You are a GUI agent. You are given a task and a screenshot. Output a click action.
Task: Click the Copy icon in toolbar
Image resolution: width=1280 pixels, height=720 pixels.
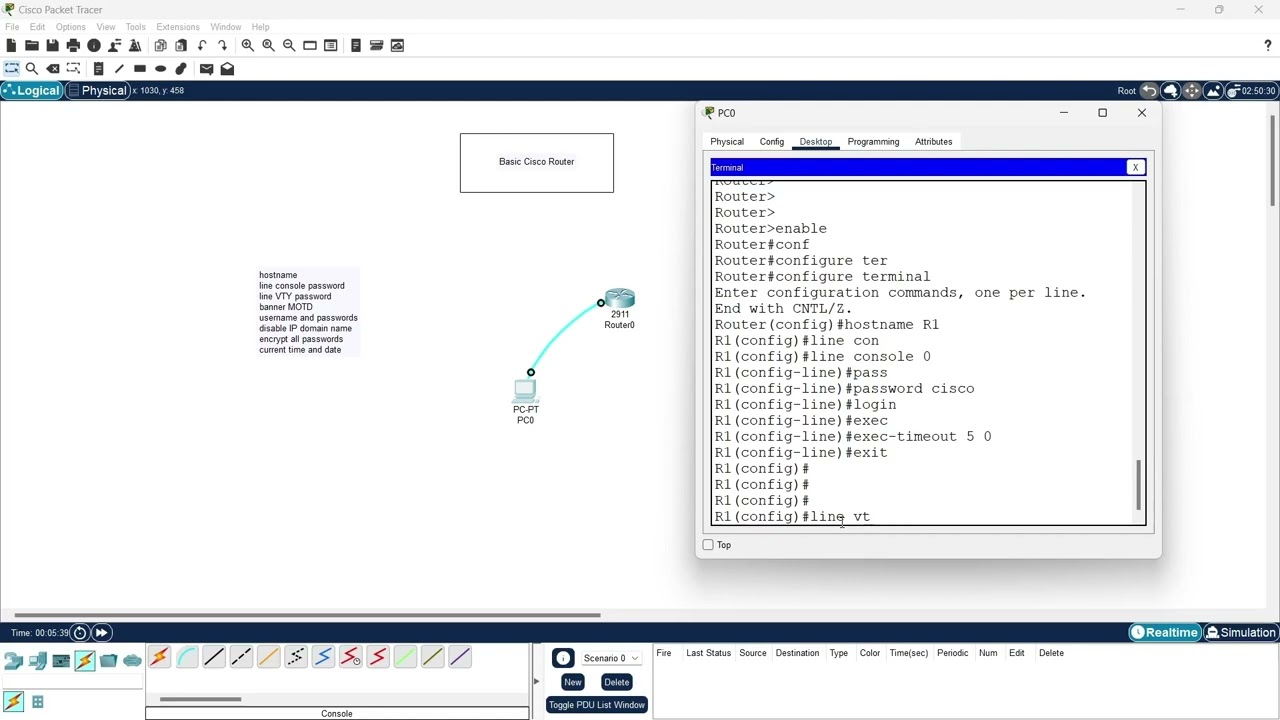click(x=160, y=45)
